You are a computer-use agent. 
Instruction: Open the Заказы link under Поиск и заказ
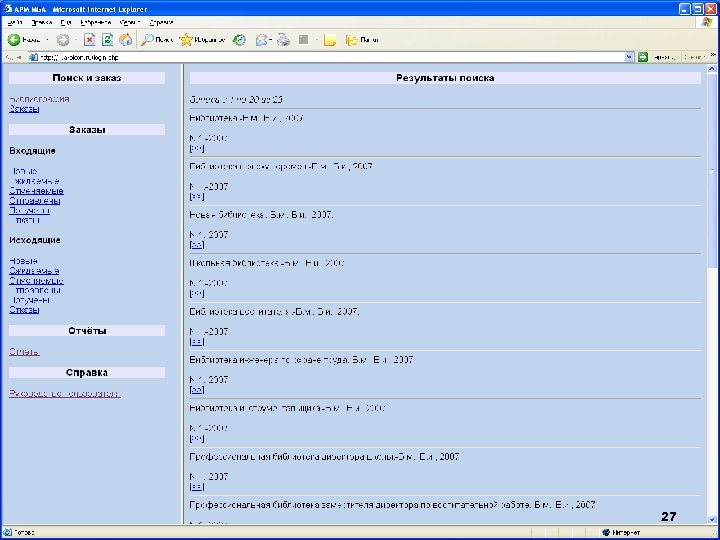coord(24,109)
